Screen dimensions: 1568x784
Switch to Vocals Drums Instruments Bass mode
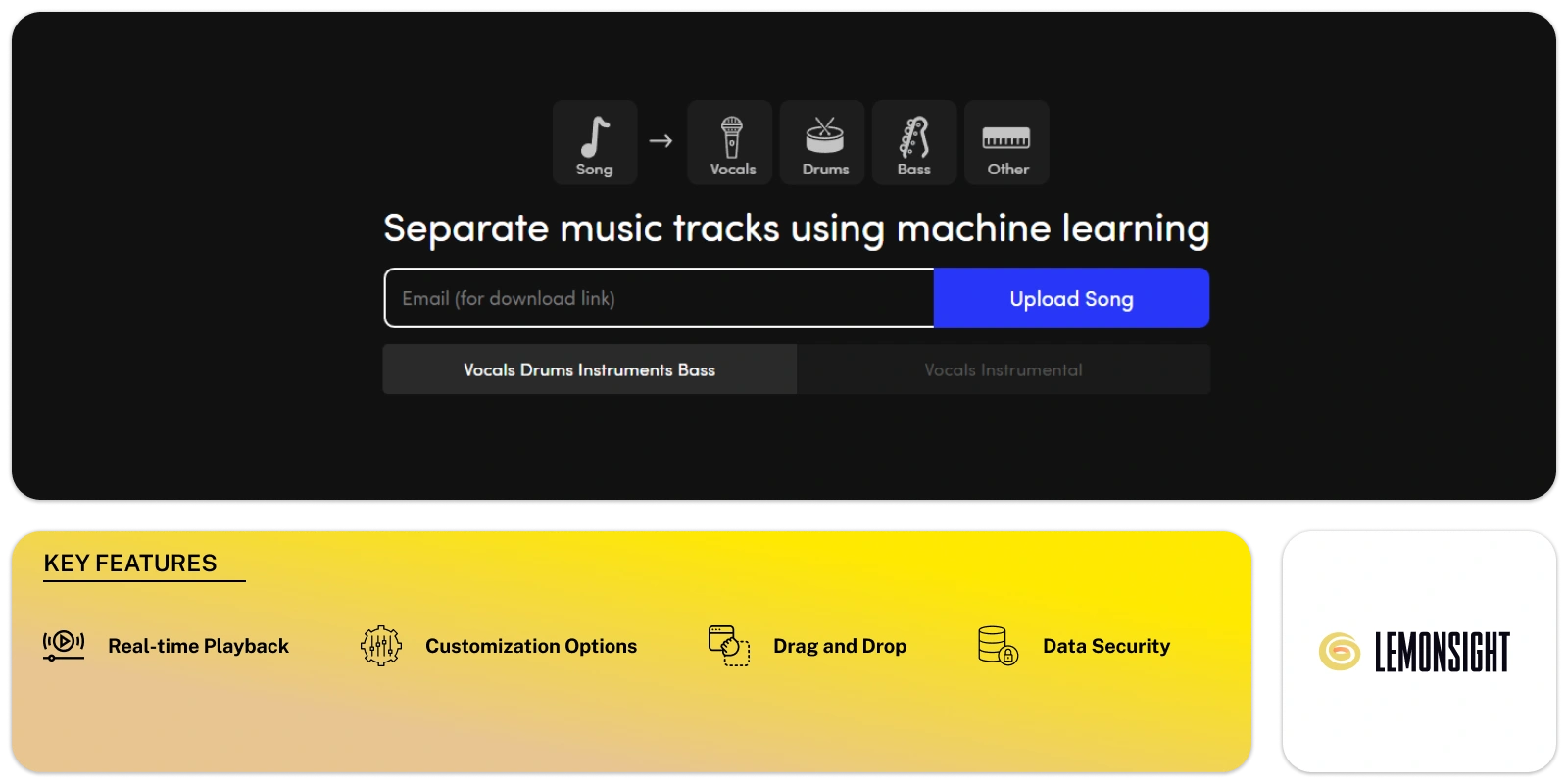point(589,369)
